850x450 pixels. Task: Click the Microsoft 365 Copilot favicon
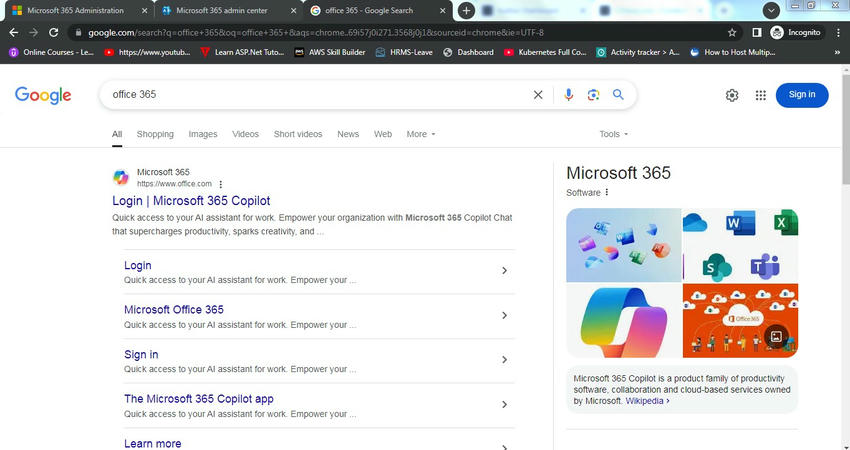[x=121, y=177]
